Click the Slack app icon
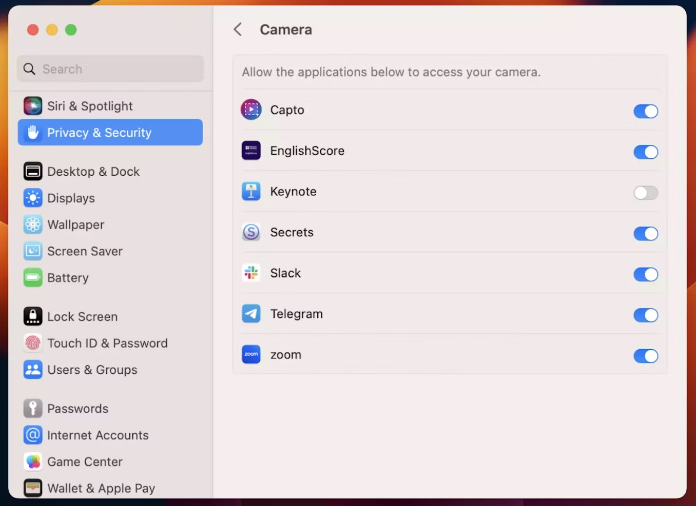 tap(251, 273)
